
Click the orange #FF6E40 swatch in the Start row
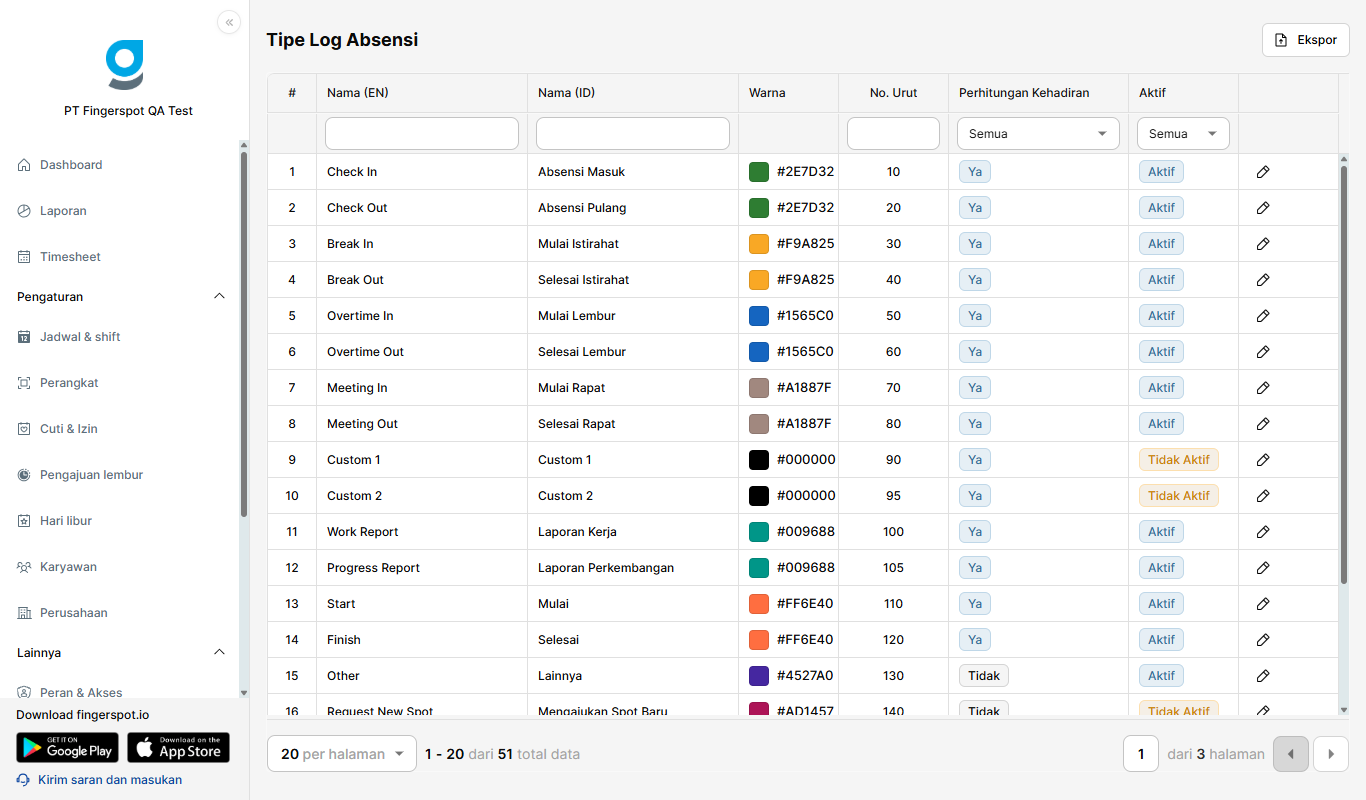click(x=759, y=604)
